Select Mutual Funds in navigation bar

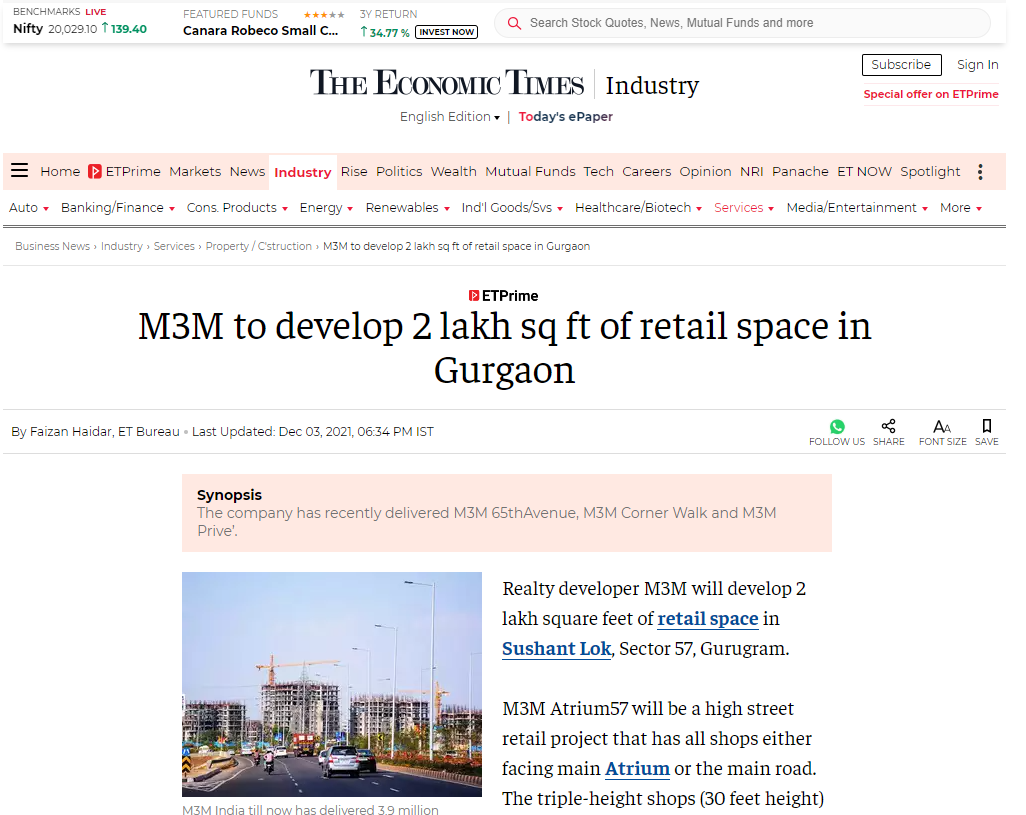[x=530, y=172]
